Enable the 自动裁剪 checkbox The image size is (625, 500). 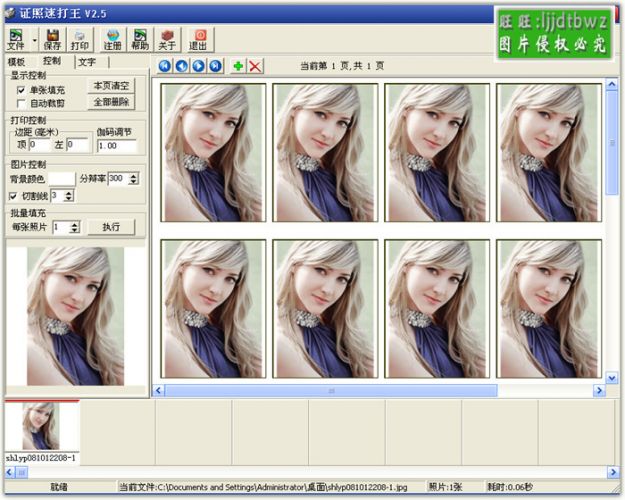pyautogui.click(x=22, y=103)
